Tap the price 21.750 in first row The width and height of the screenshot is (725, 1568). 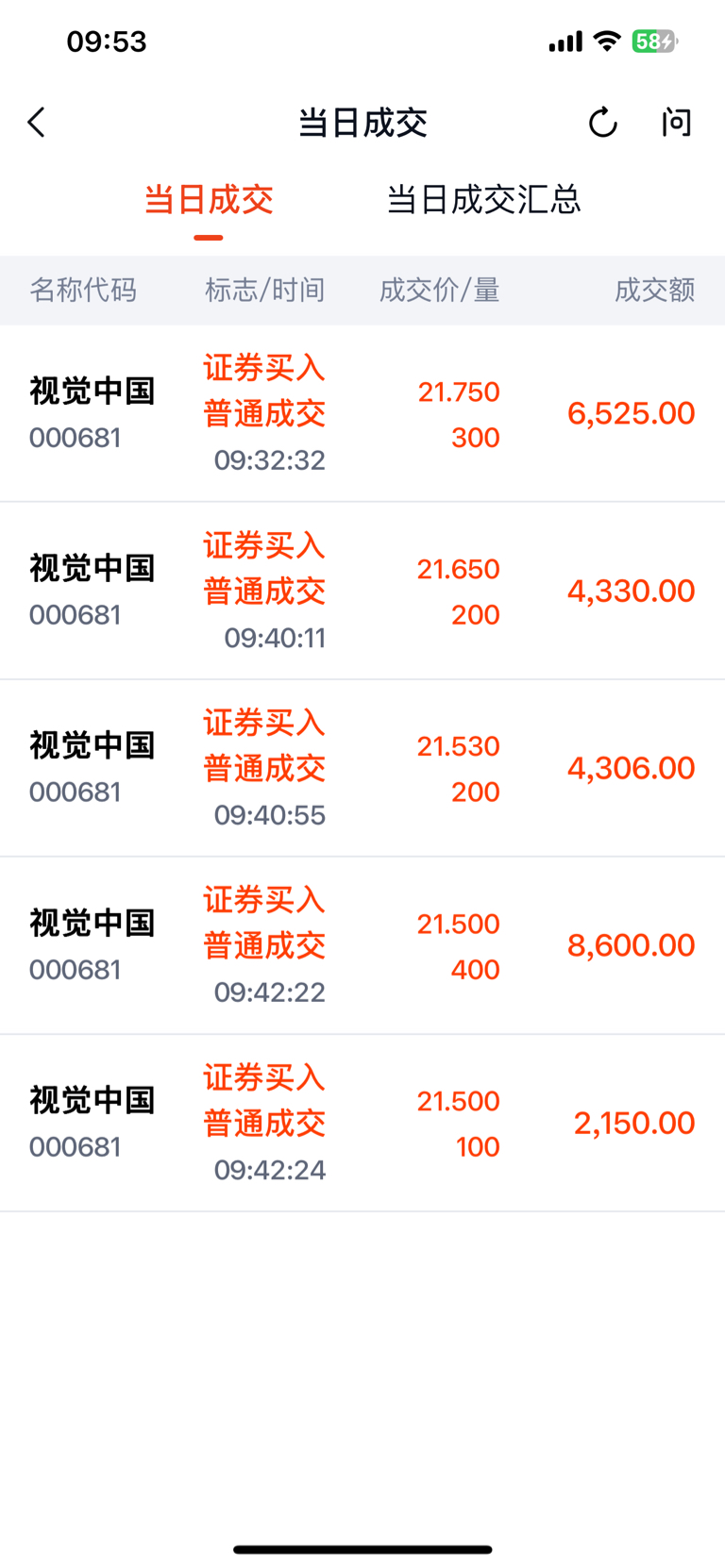pos(459,392)
